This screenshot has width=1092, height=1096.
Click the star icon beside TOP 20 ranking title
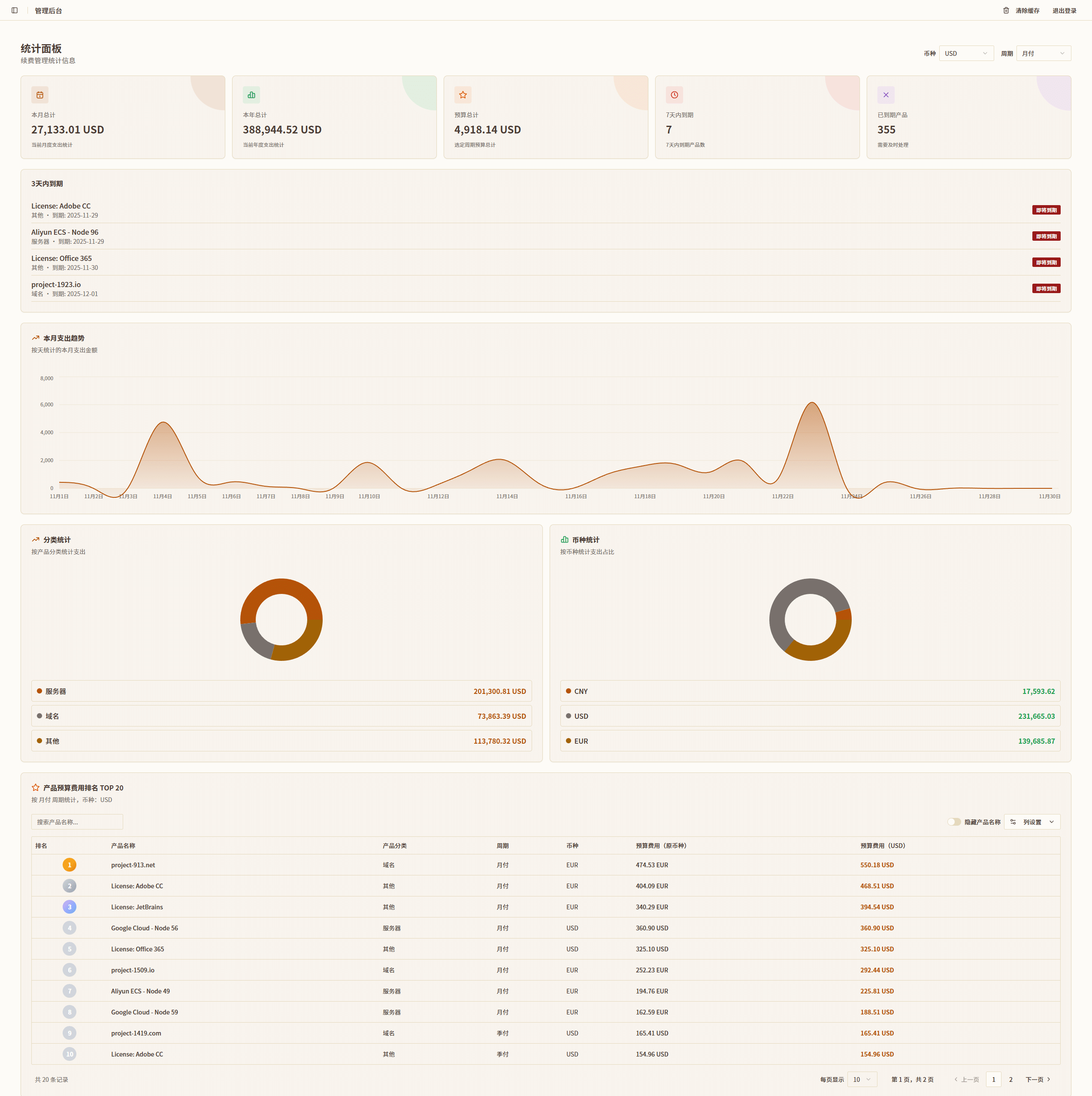[x=36, y=787]
